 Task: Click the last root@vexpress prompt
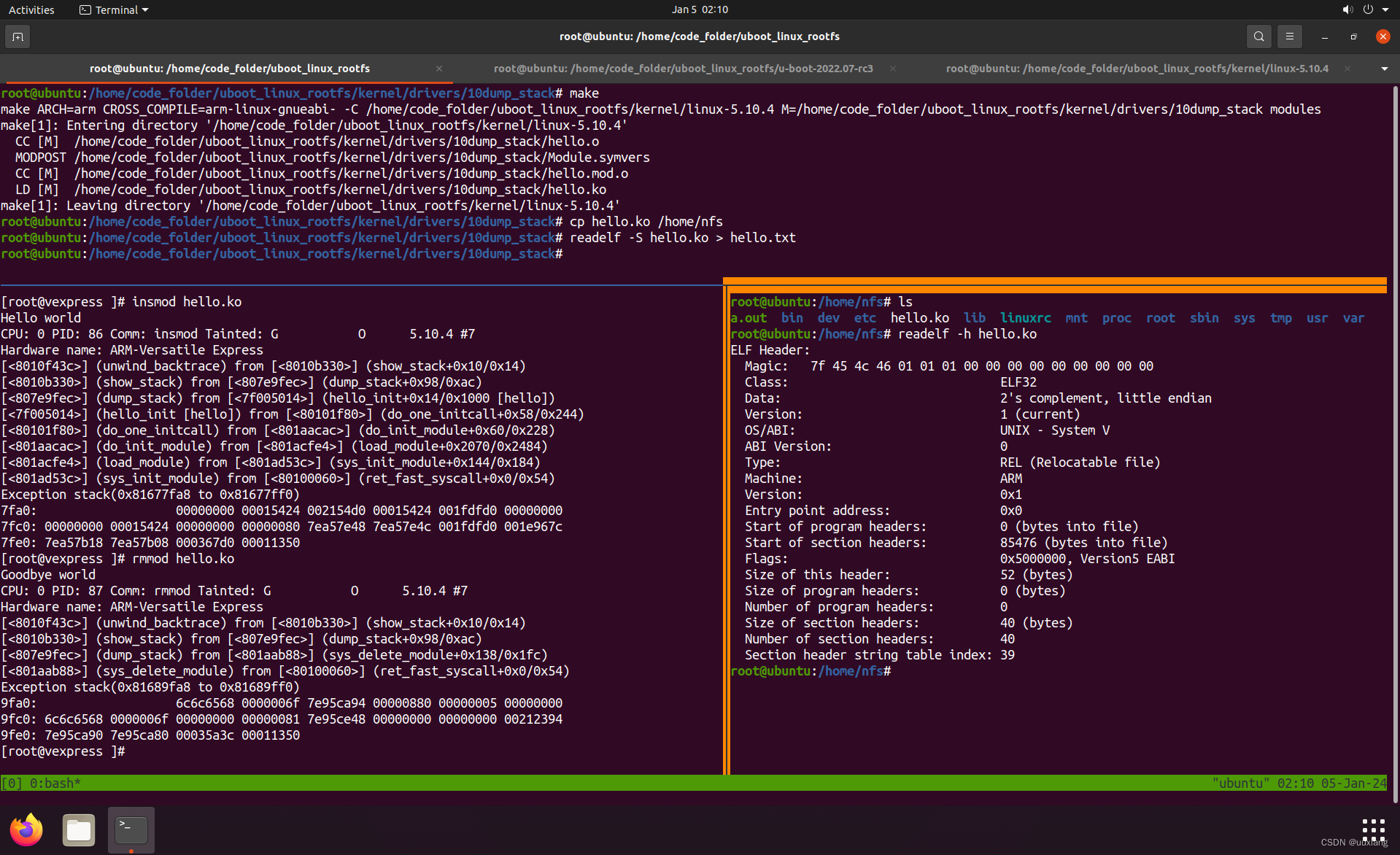click(x=63, y=751)
